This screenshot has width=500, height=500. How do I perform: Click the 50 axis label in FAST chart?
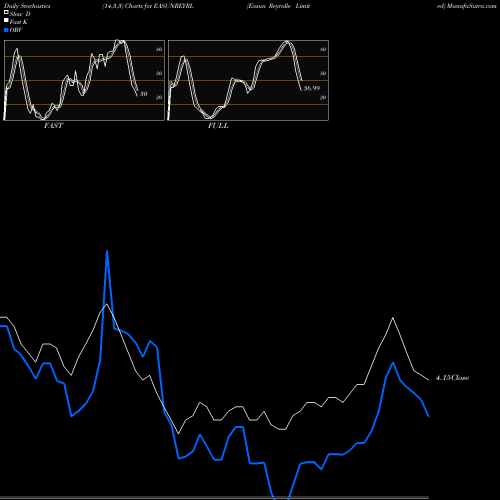[159, 73]
